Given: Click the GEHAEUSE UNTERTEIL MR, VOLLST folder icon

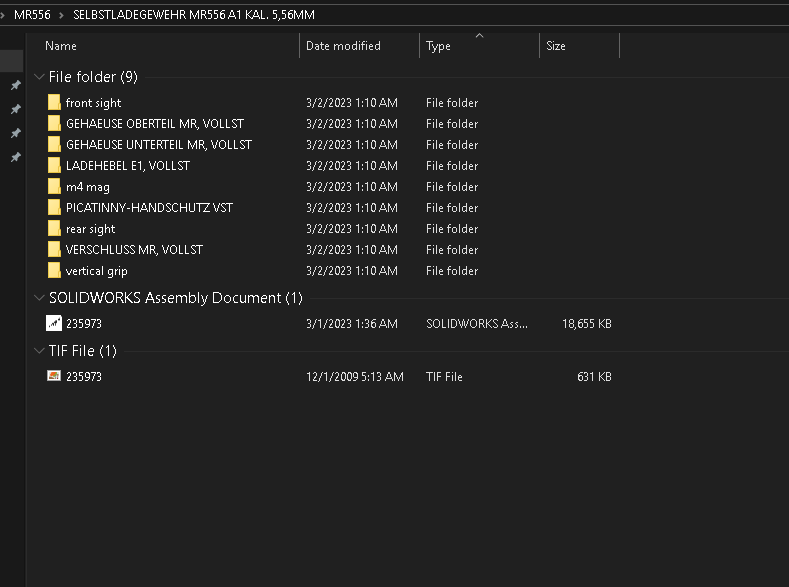Looking at the screenshot, I should pos(54,144).
